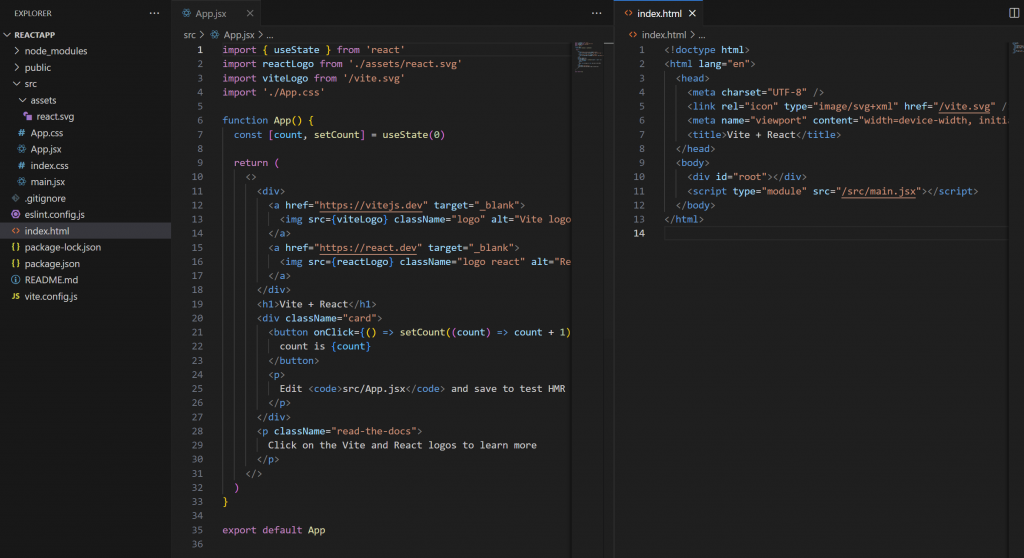Open App.css in the explorer
This screenshot has height=558, width=1024.
click(86, 133)
